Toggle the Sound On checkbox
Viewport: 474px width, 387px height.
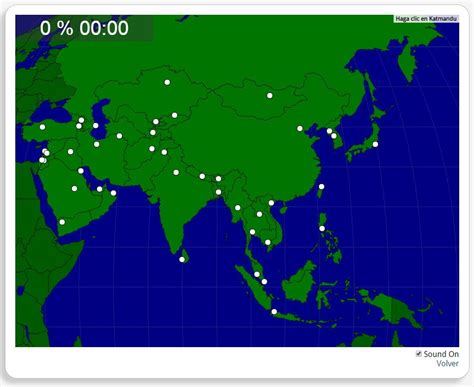(x=419, y=354)
